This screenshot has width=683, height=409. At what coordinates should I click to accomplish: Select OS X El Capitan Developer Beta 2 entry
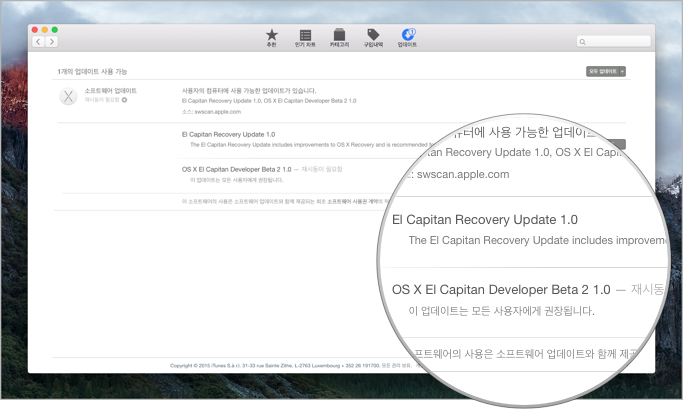tap(237, 169)
